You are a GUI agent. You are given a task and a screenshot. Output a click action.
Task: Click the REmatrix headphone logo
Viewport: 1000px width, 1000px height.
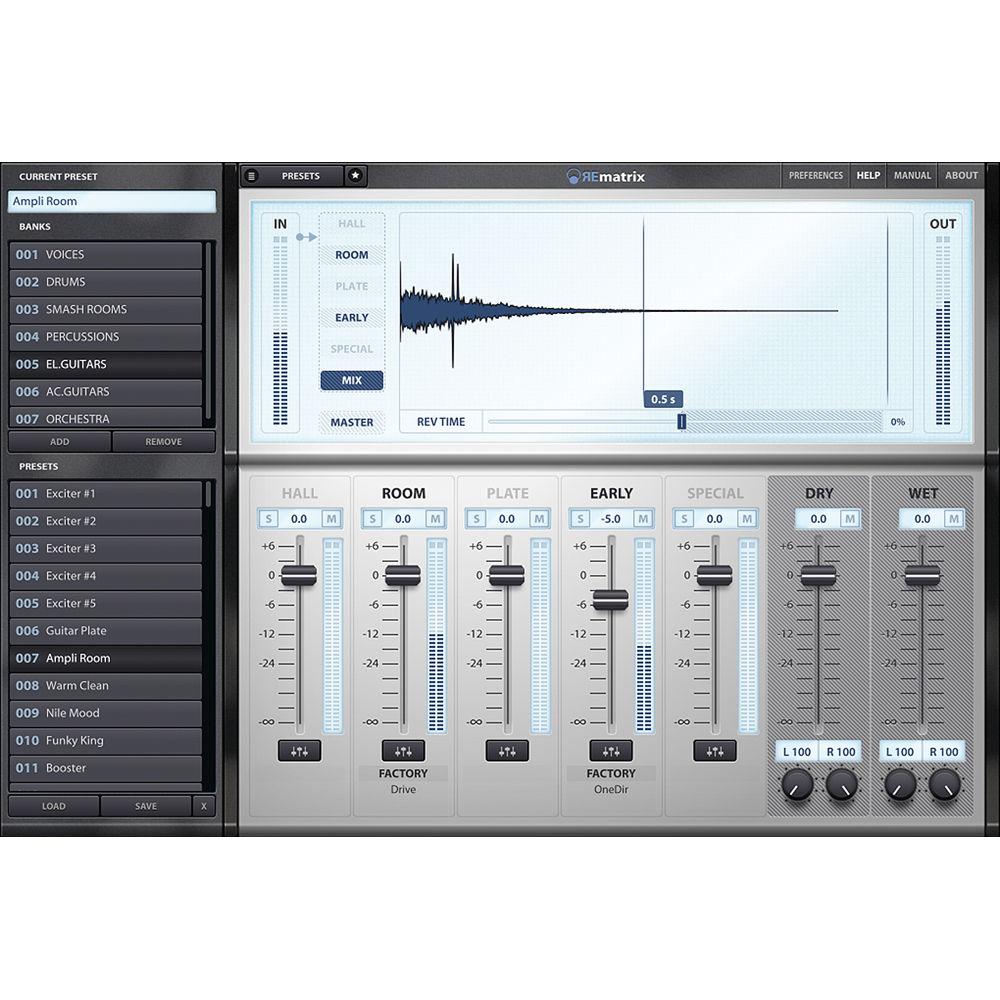click(x=573, y=175)
